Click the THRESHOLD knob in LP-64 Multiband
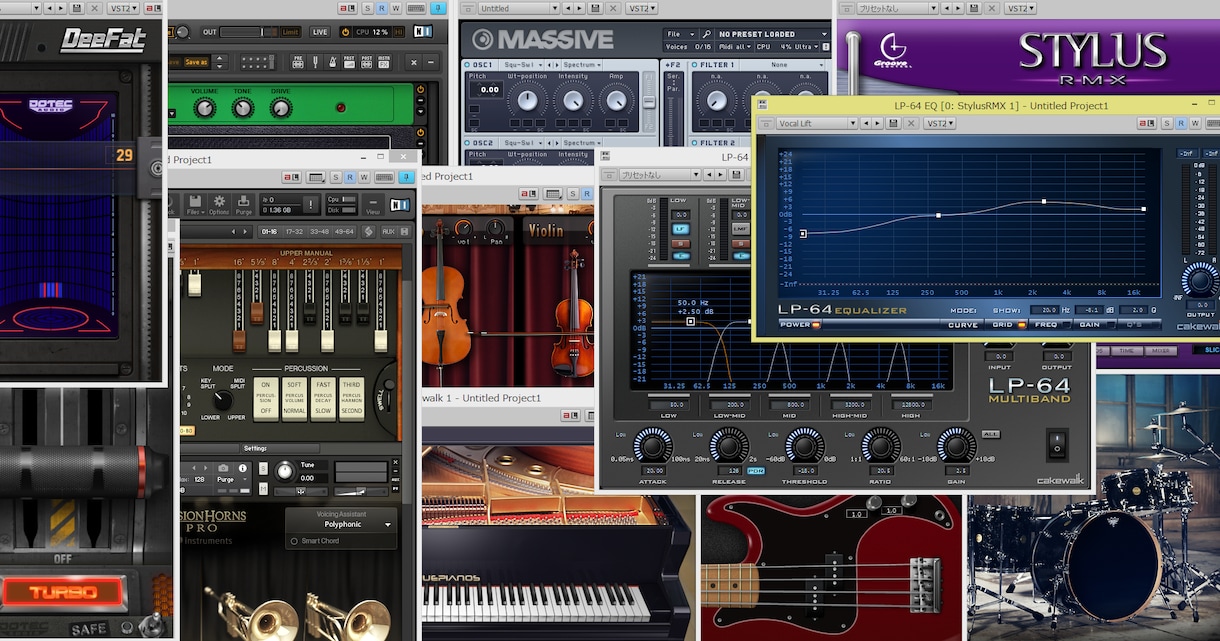1220x641 pixels. click(805, 446)
